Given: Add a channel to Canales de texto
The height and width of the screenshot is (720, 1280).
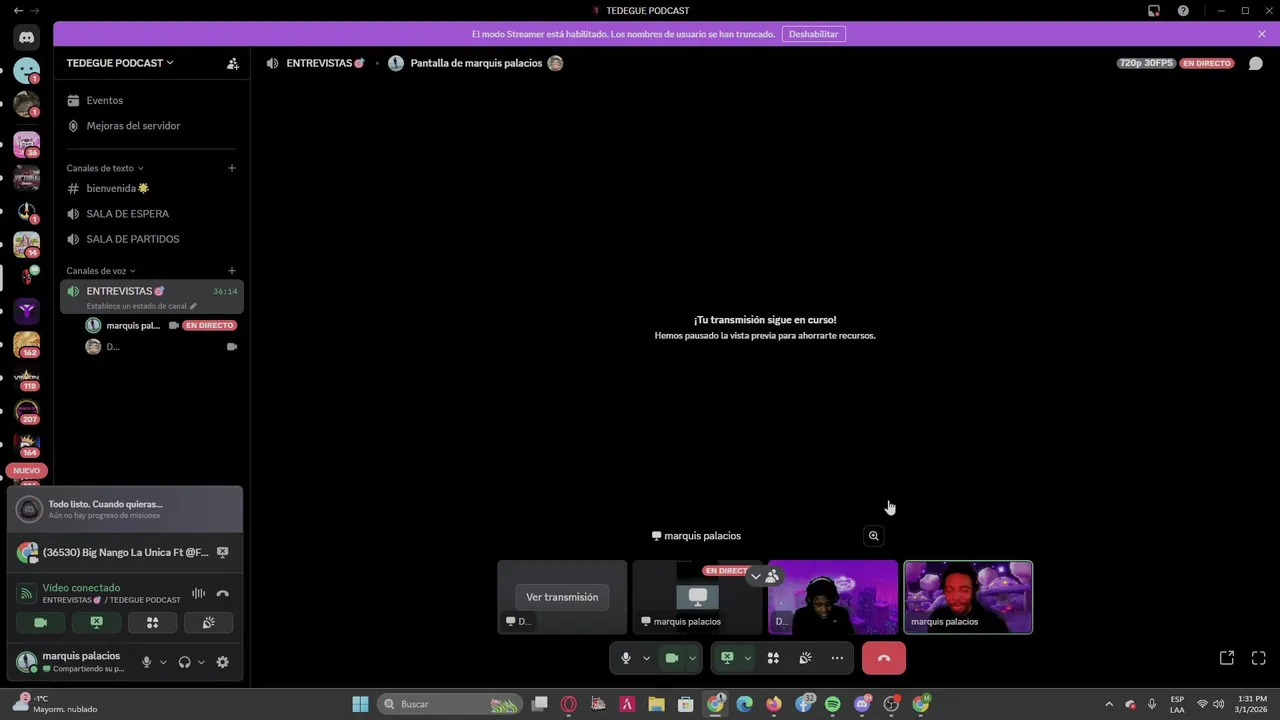Looking at the screenshot, I should pyautogui.click(x=232, y=168).
